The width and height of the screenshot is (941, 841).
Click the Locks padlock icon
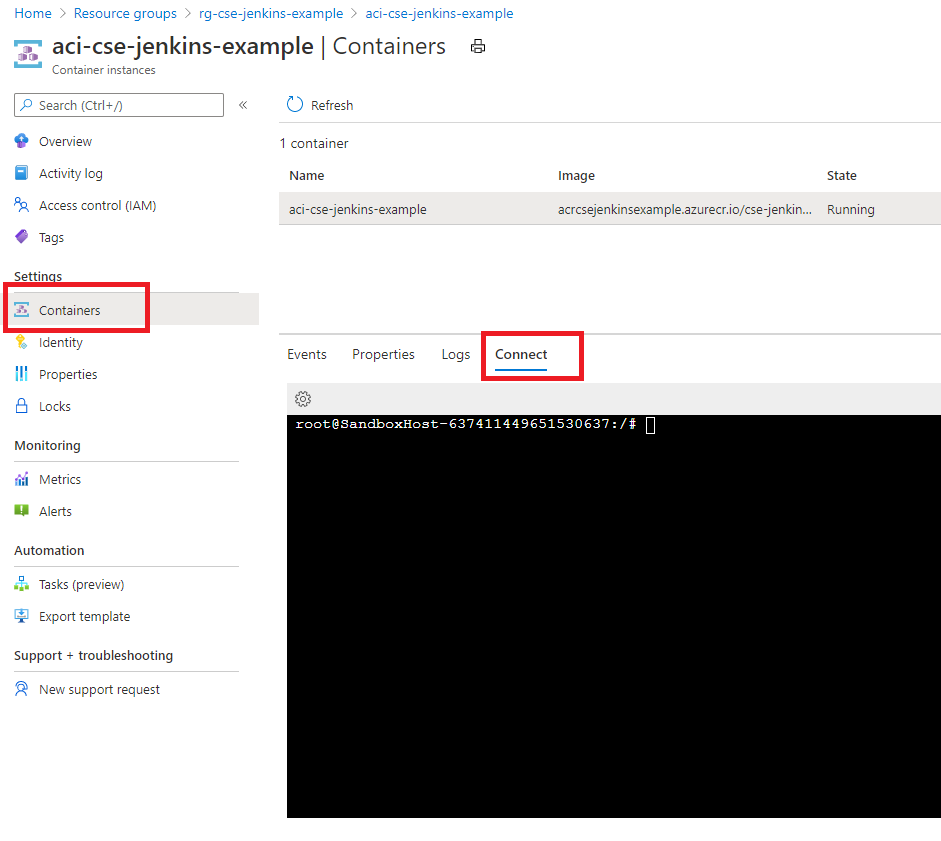(x=22, y=406)
